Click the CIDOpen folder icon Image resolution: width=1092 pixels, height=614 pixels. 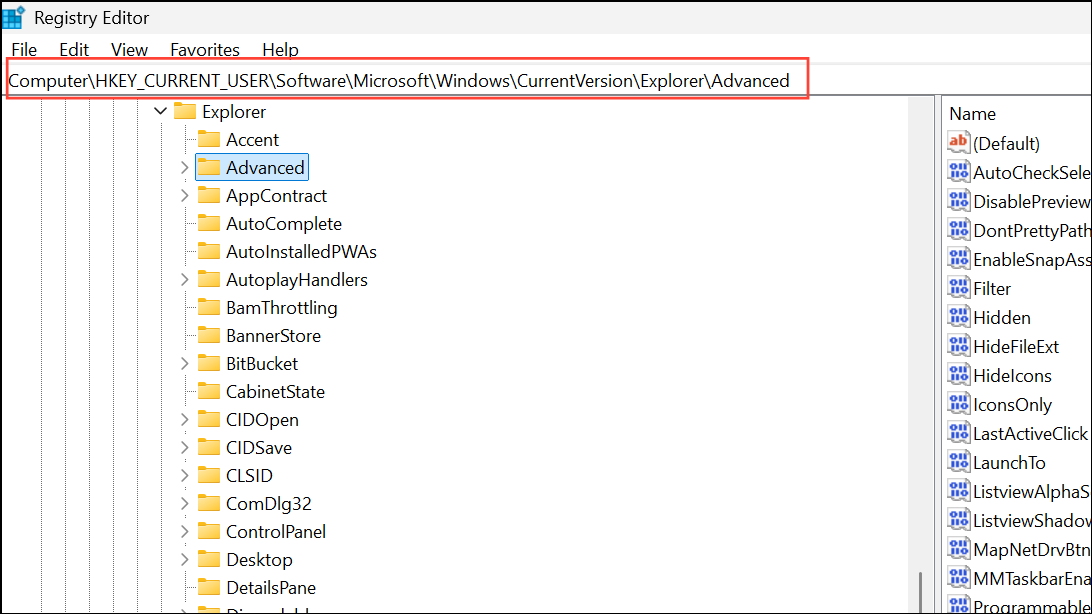point(209,419)
